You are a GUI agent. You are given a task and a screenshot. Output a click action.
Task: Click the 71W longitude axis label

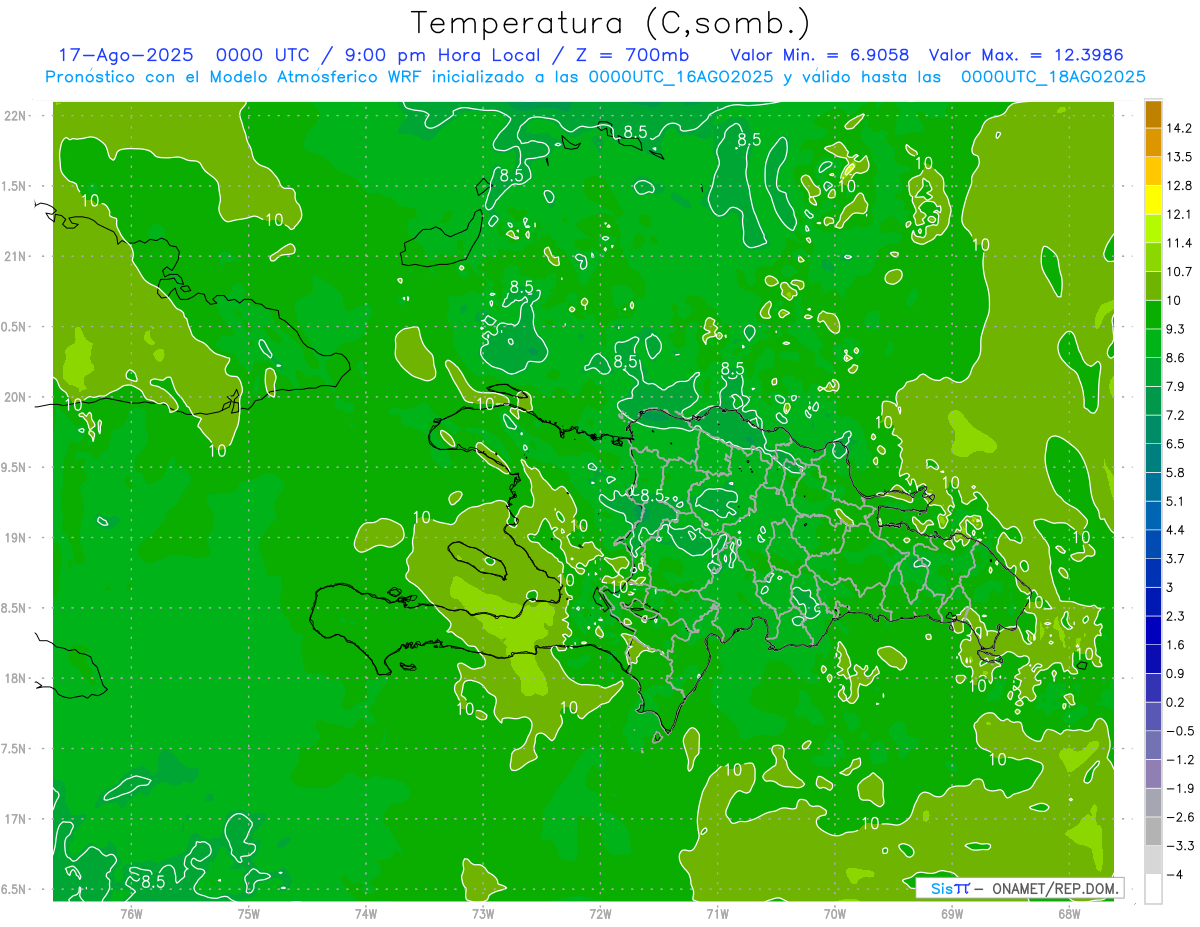pyautogui.click(x=718, y=914)
